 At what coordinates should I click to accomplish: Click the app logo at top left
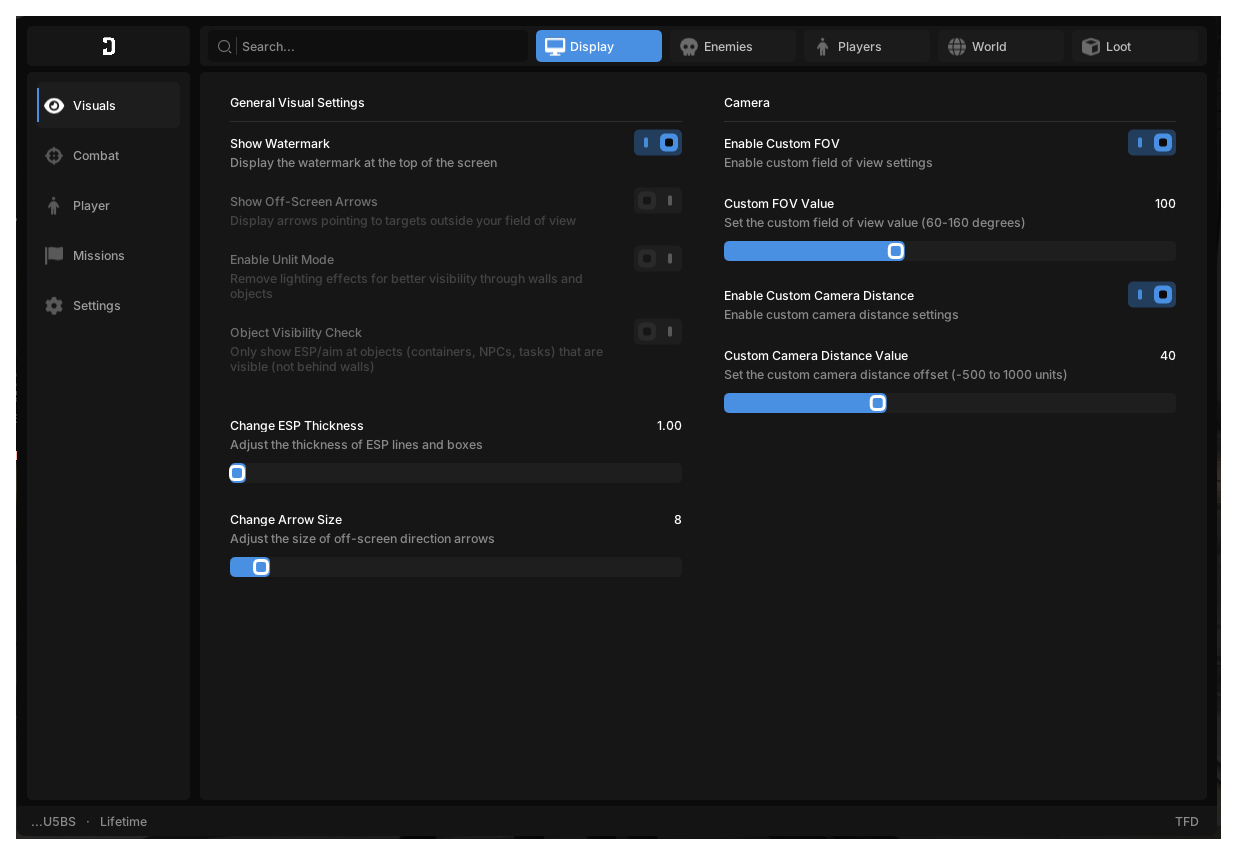(x=109, y=46)
